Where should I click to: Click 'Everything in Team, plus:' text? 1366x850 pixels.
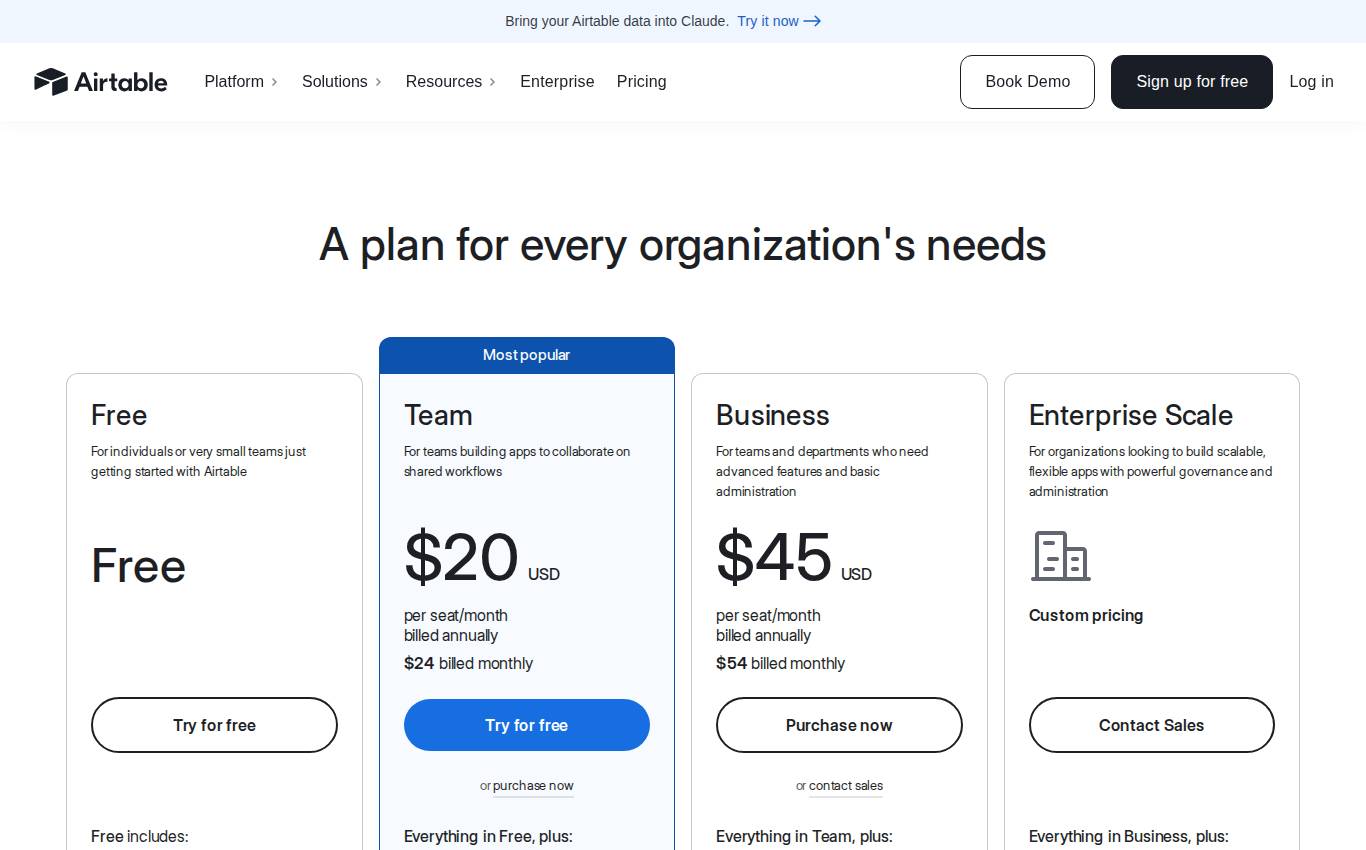[804, 836]
